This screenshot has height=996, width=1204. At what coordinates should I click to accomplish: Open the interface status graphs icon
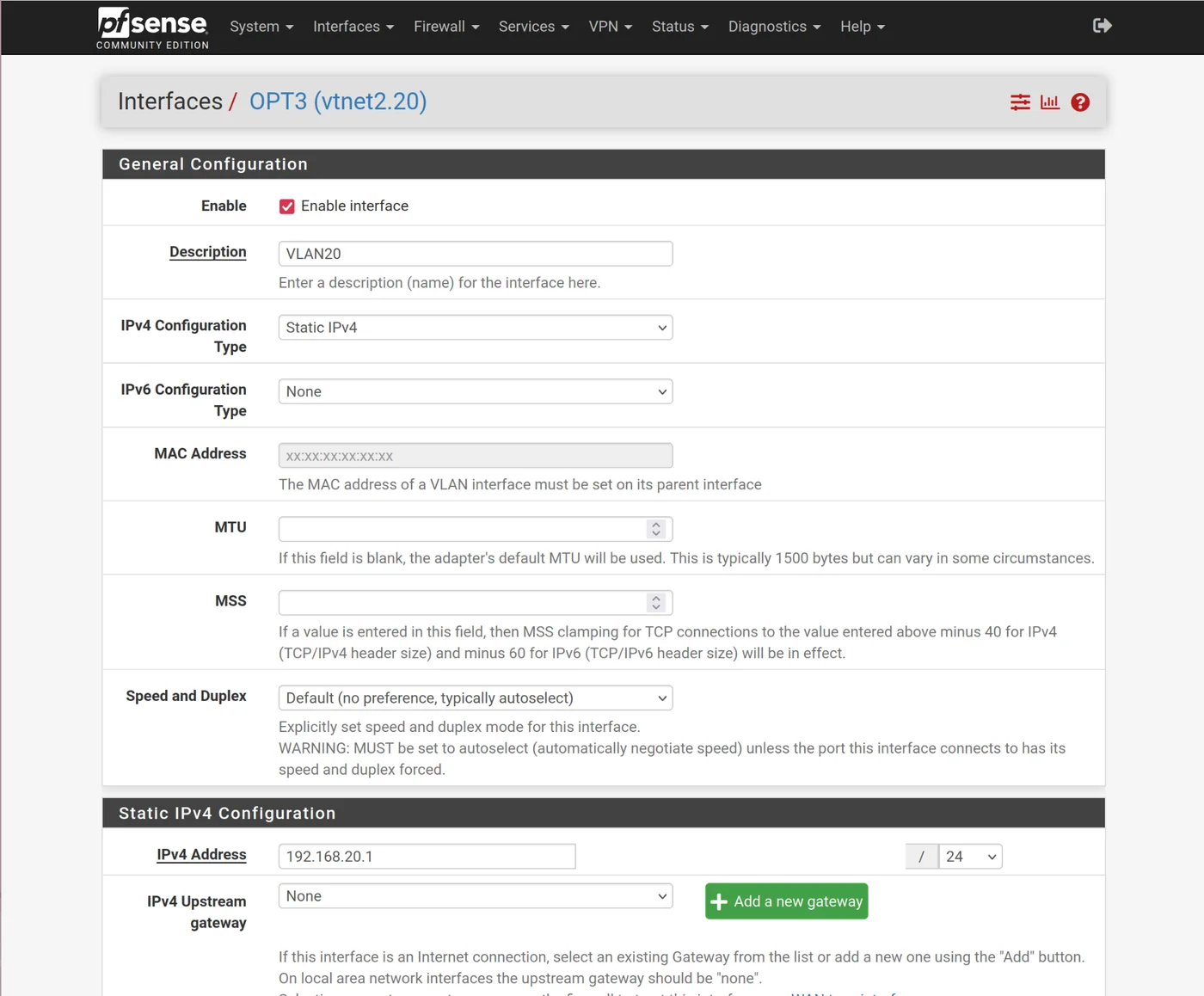point(1049,102)
